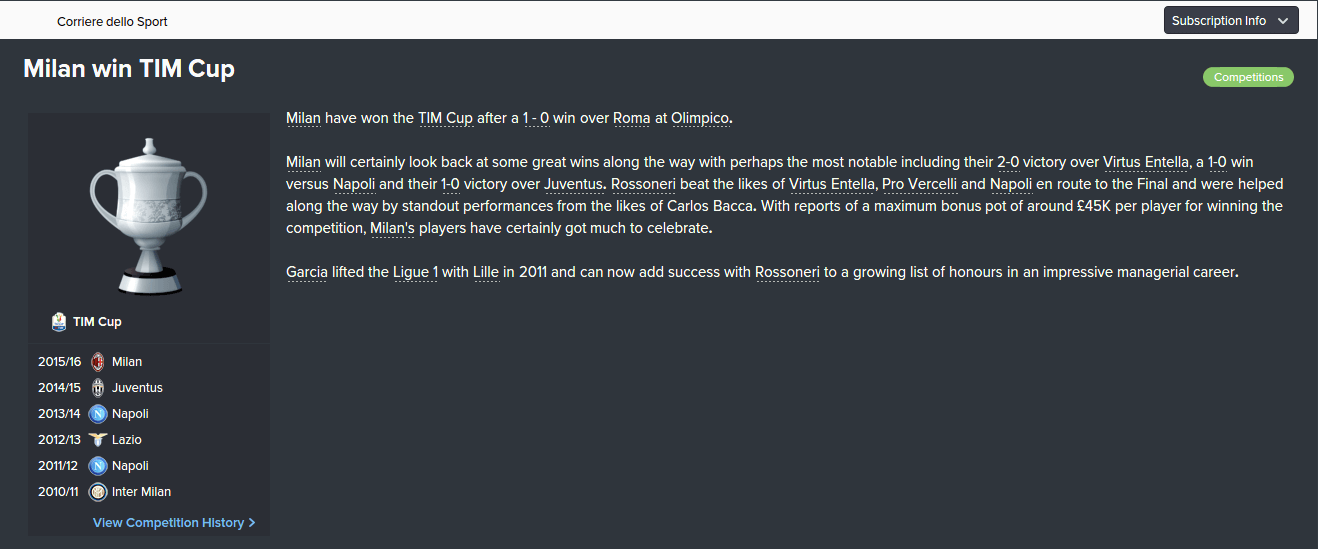
Task: Click the Juventus crest in winners list
Action: 97,388
